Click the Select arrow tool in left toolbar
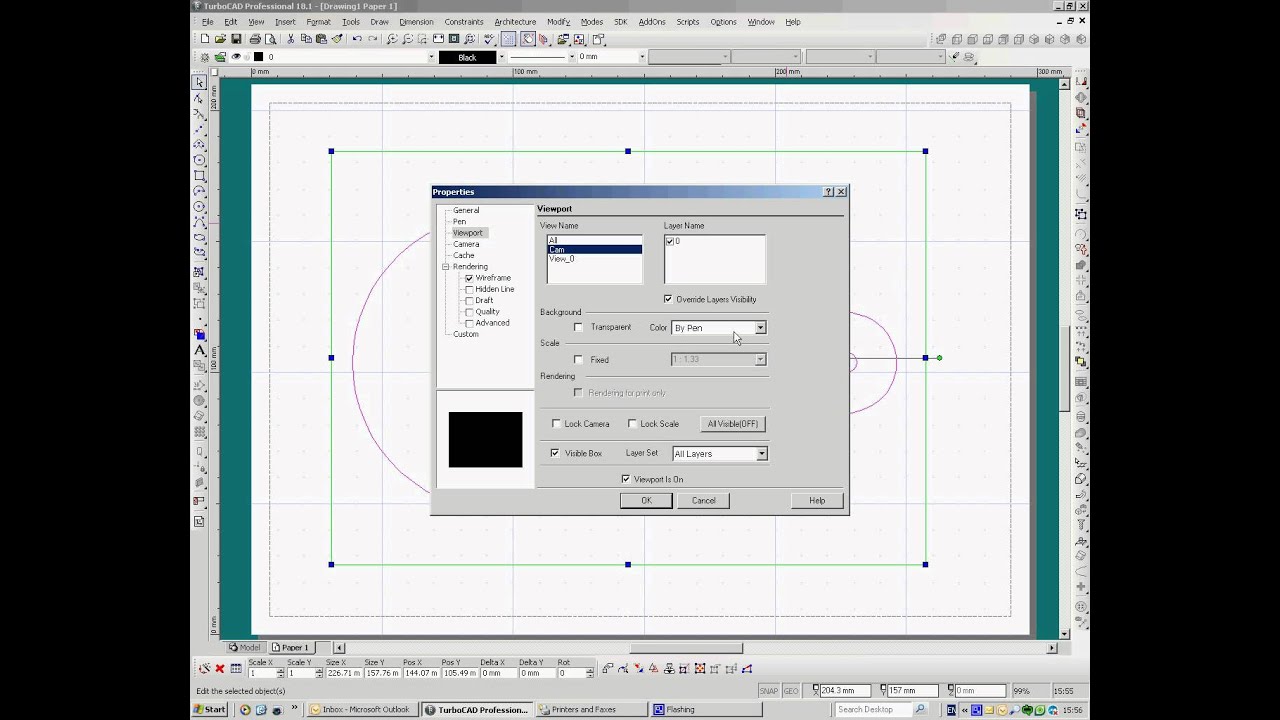Viewport: 1280px width, 720px height. point(199,82)
